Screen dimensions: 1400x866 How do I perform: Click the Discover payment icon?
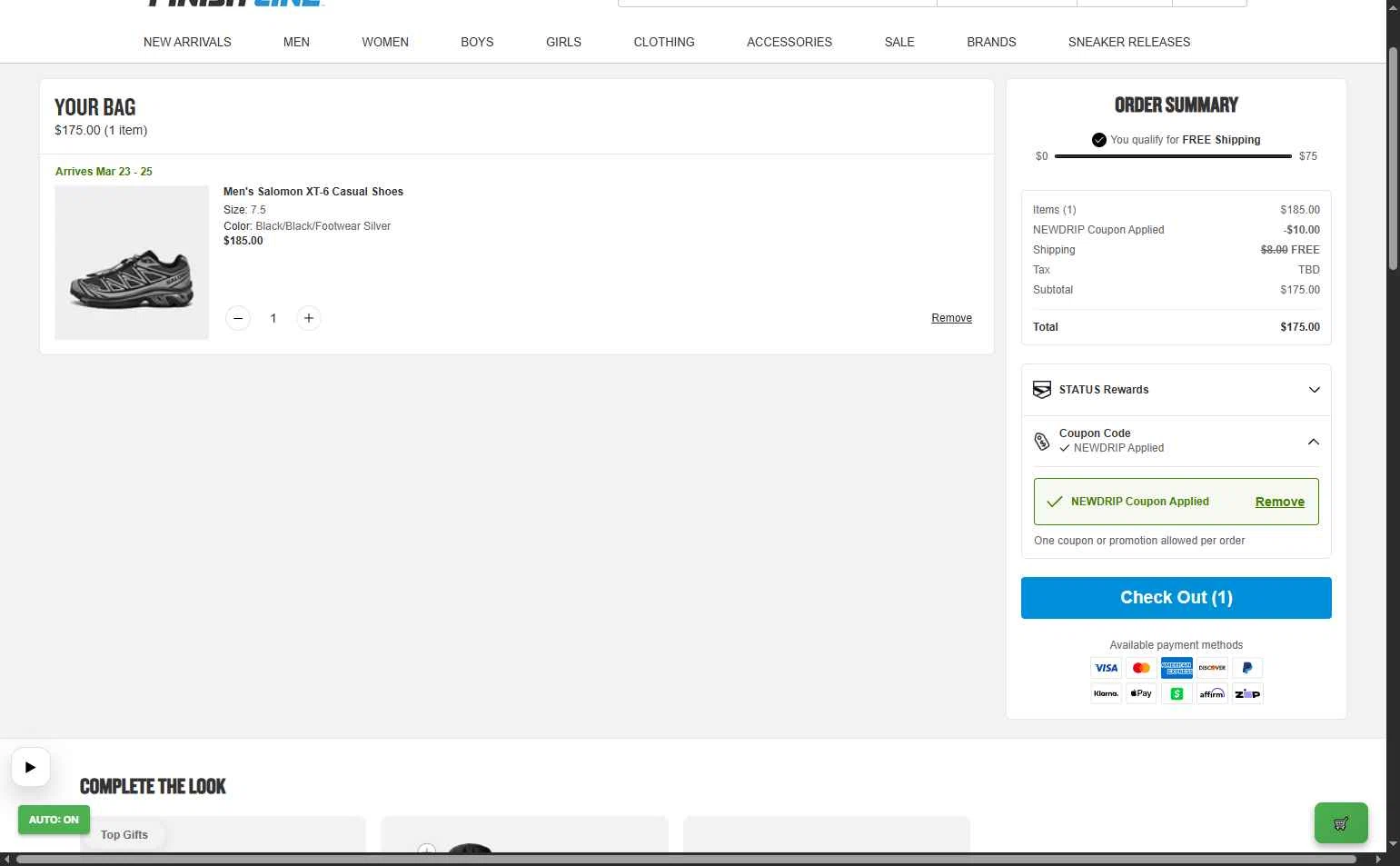[x=1212, y=668]
